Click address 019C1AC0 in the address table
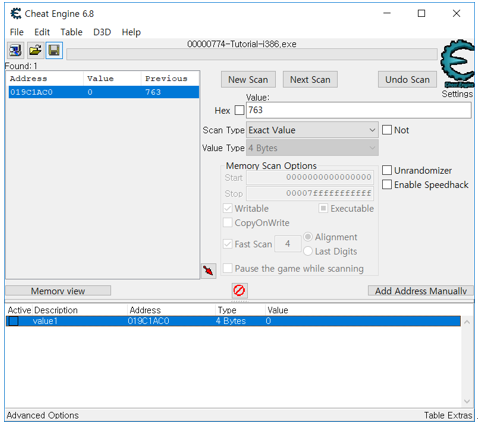Screen dimensions: 478x423 (148, 321)
